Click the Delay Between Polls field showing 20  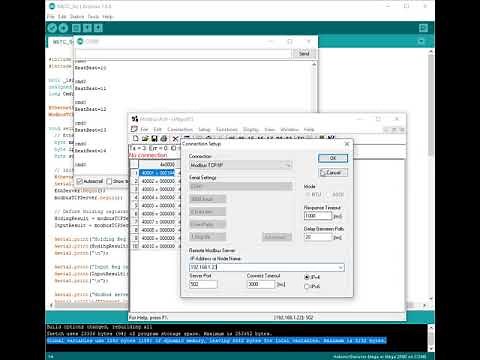[x=318, y=237]
